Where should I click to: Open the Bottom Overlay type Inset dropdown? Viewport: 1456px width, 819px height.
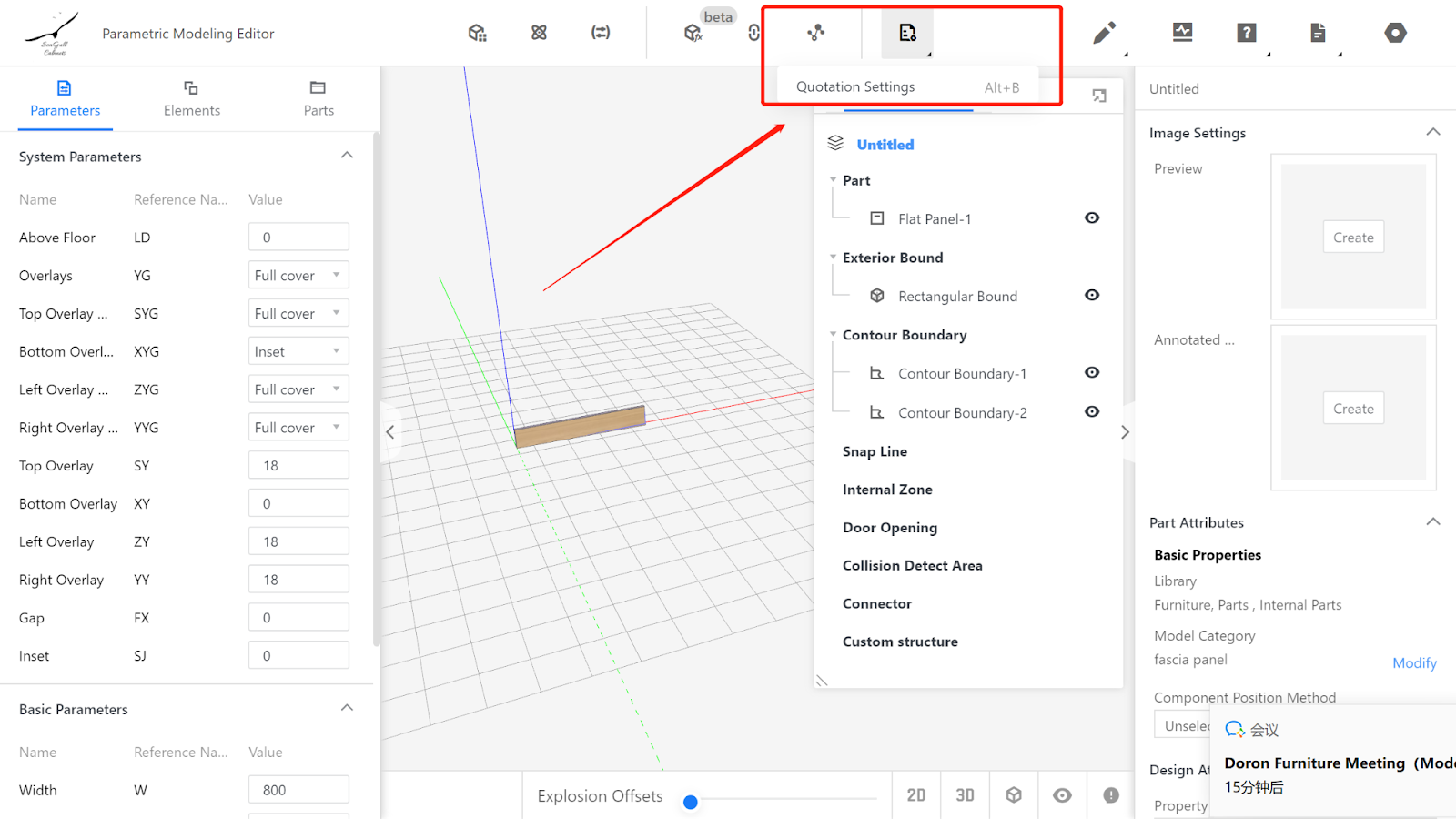pos(298,351)
